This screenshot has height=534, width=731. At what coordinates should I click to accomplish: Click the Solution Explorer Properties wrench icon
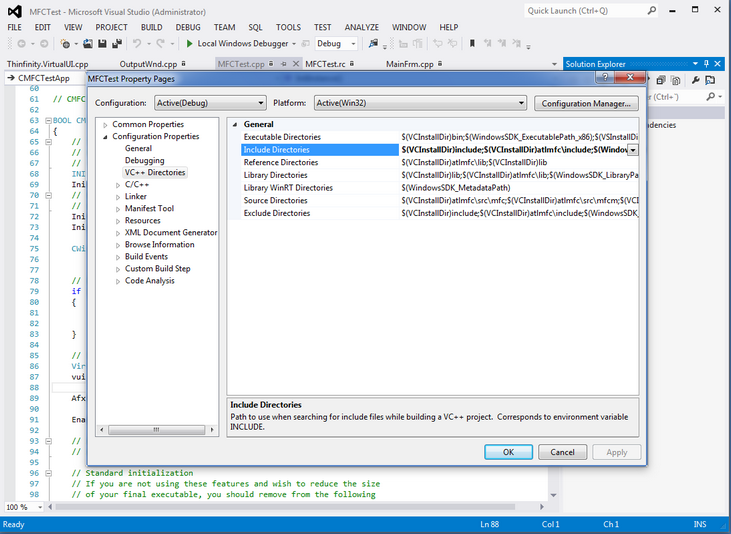coord(696,80)
